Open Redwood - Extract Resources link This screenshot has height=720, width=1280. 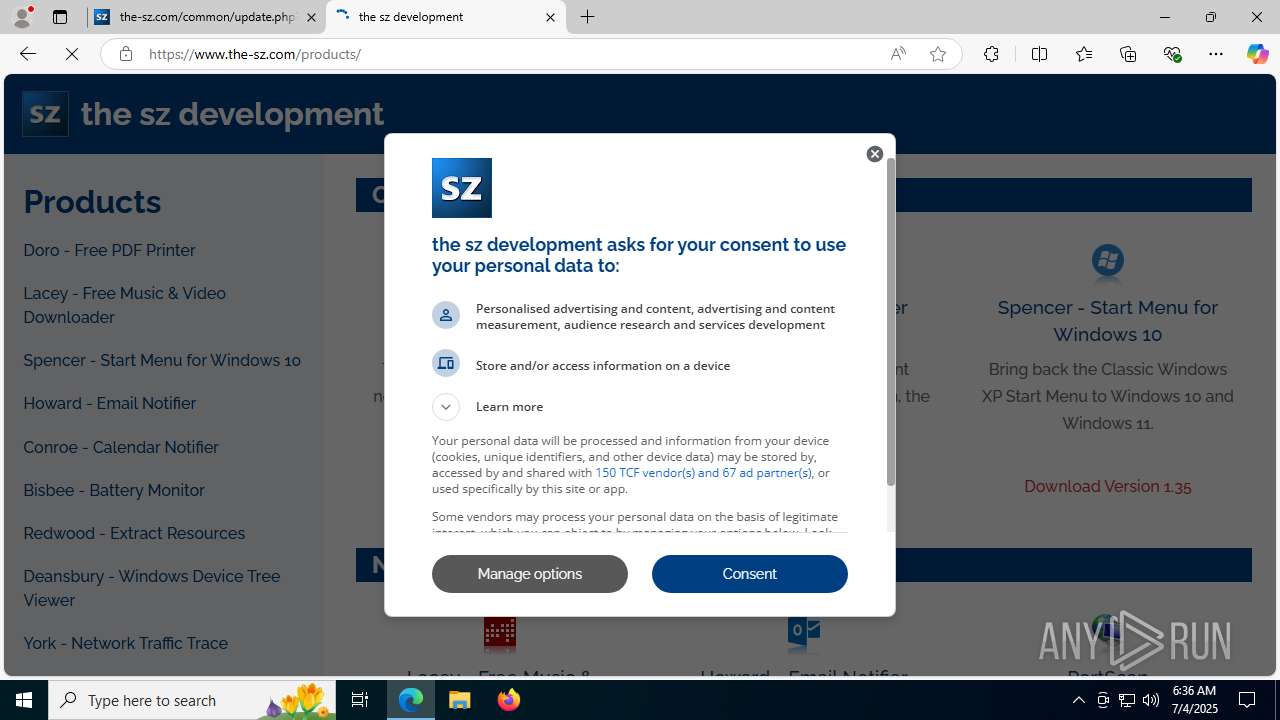135,533
